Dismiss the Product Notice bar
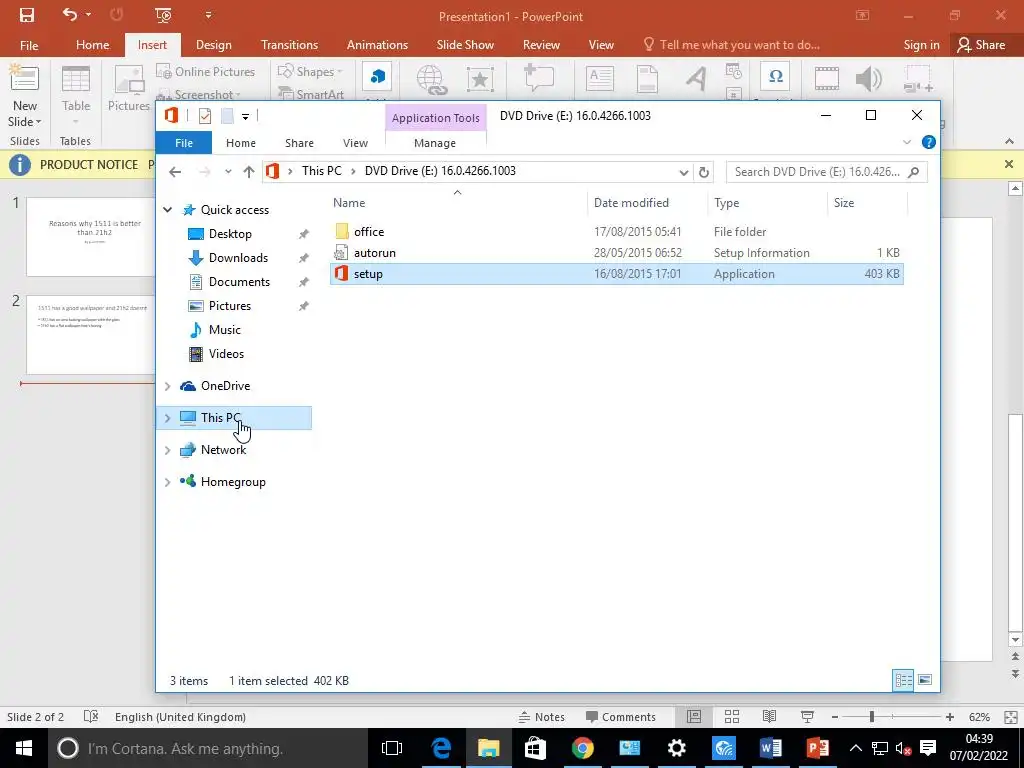Image resolution: width=1024 pixels, height=768 pixels. click(x=1009, y=165)
